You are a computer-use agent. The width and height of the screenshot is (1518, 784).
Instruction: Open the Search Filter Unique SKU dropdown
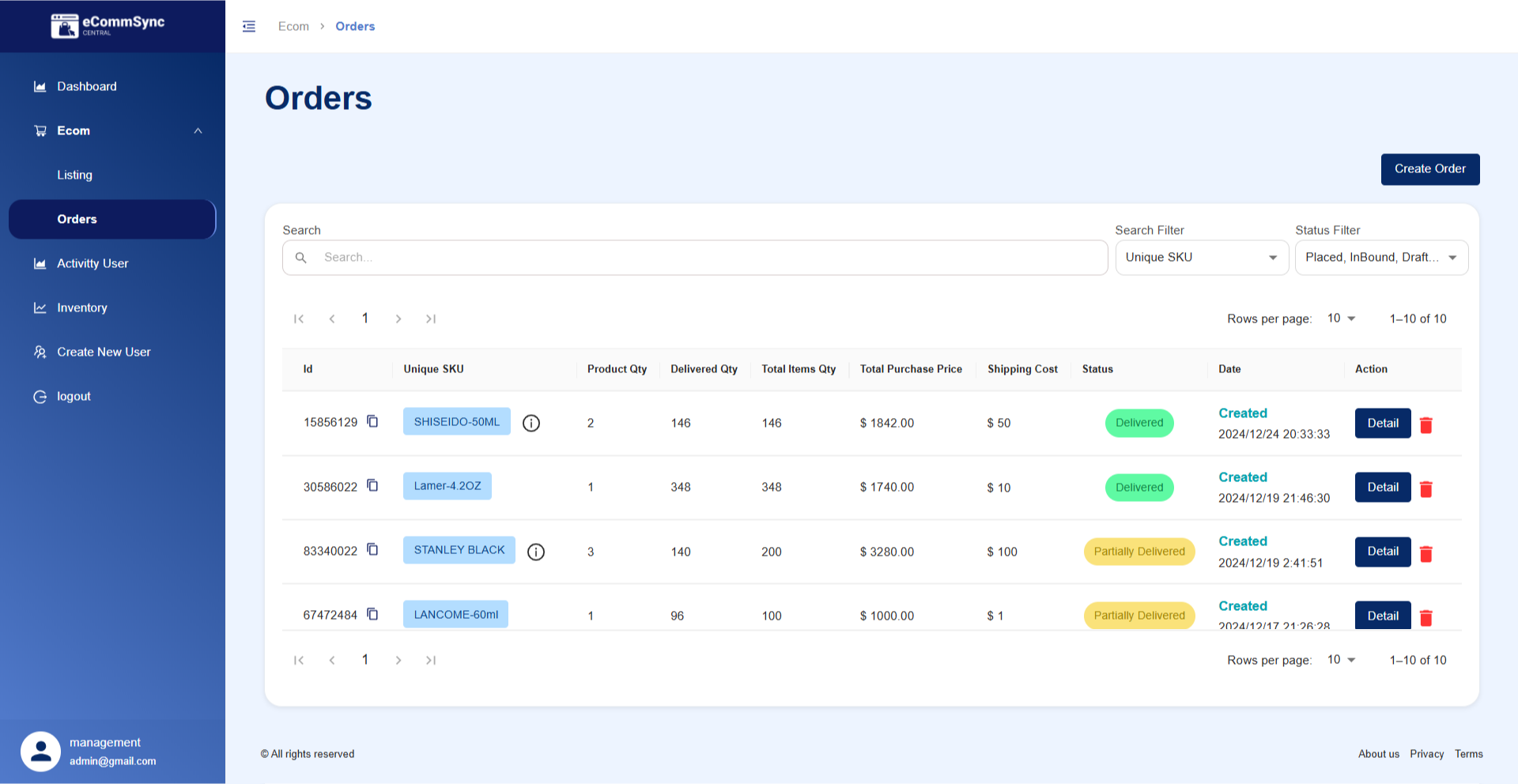(1202, 258)
